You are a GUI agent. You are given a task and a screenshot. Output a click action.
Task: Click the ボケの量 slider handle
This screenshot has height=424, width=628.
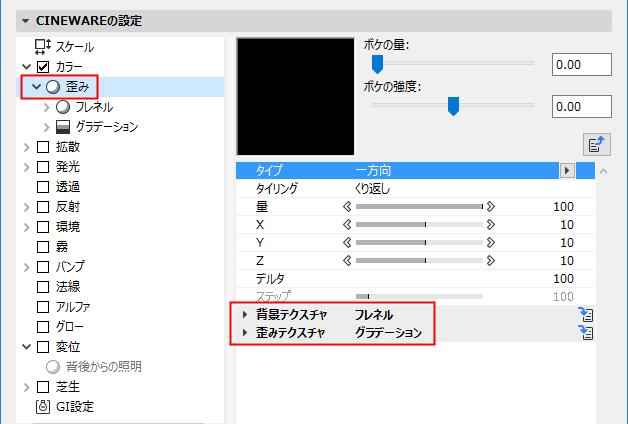(377, 64)
